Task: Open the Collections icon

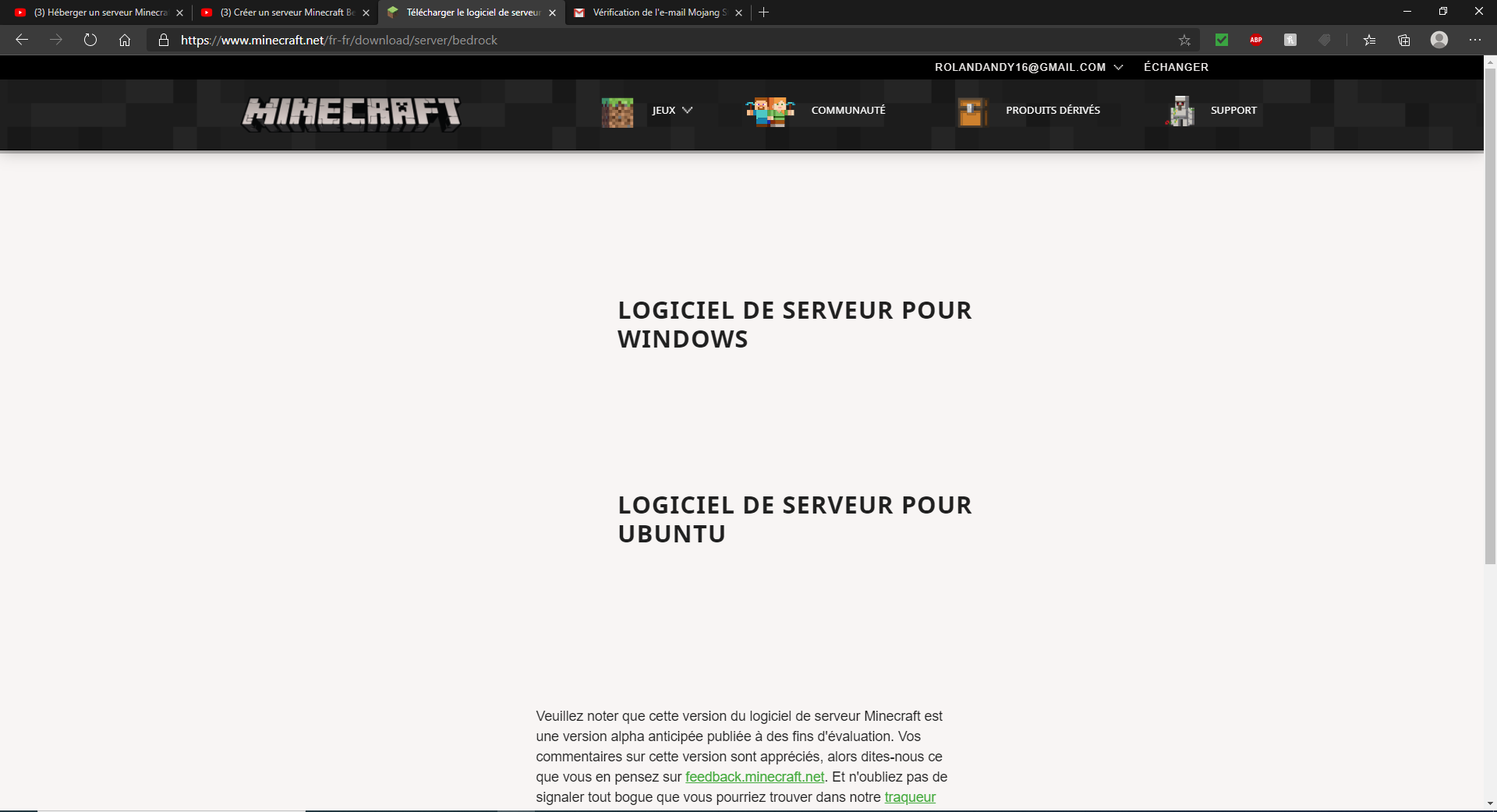Action: point(1404,40)
